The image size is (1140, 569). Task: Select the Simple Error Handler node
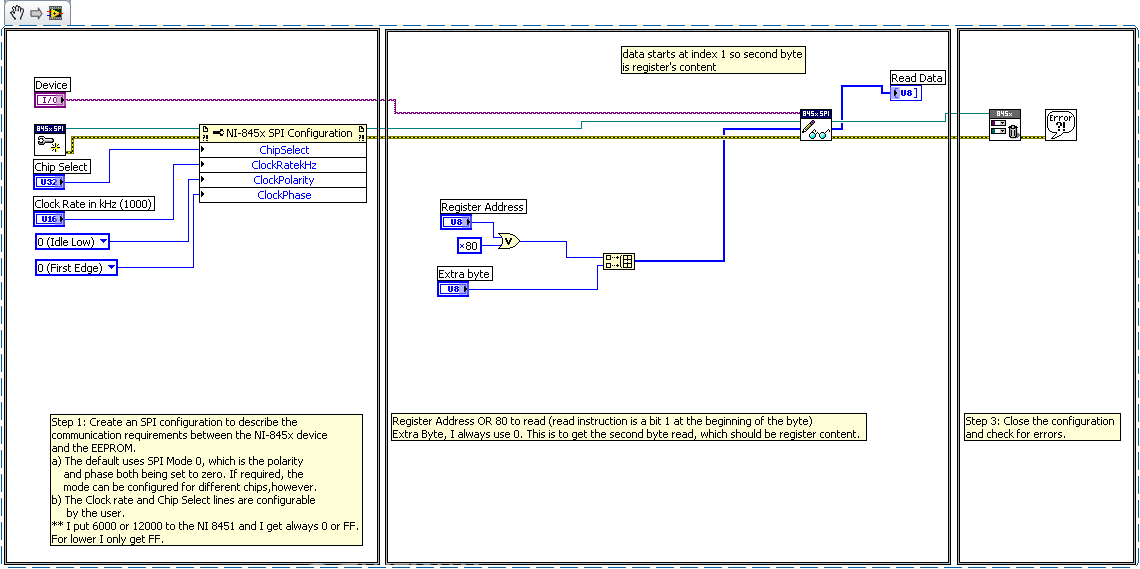[x=1061, y=125]
